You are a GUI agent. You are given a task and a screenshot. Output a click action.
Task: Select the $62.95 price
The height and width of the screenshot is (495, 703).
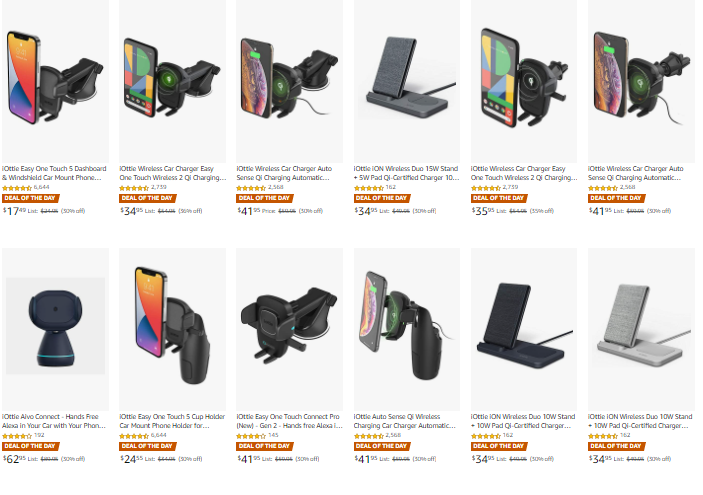[x=15, y=459]
